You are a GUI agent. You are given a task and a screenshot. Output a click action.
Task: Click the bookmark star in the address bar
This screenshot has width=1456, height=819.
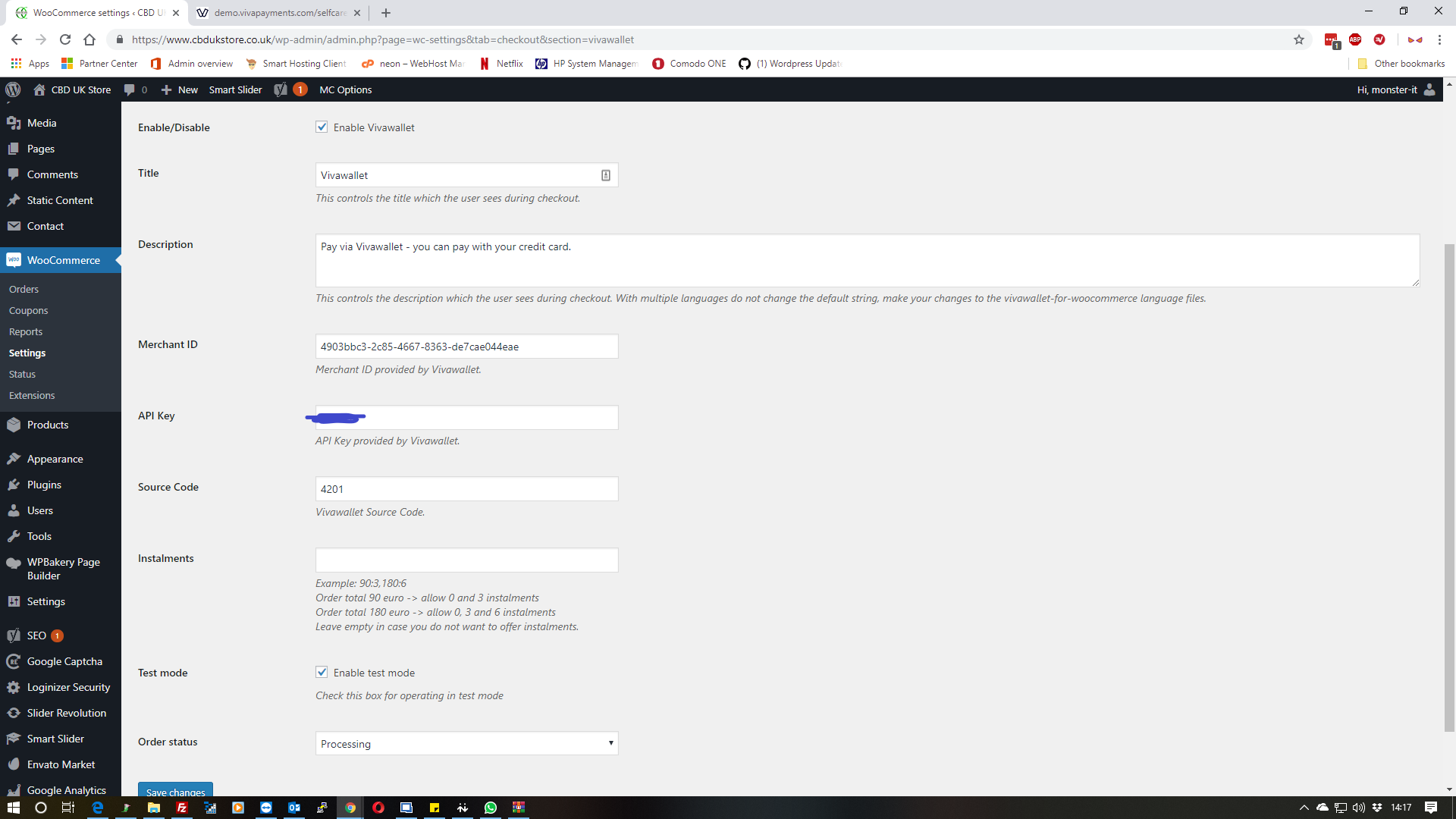pyautogui.click(x=1299, y=39)
